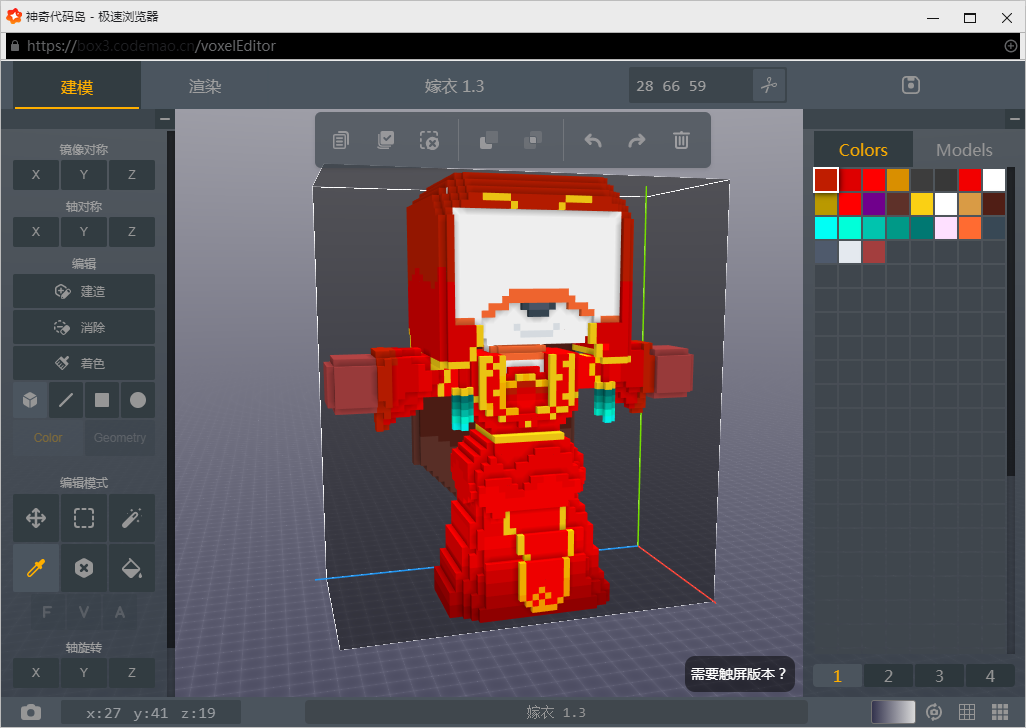Screen dimensions: 1026x728
Task: Switch to the 渲染 tab
Action: point(205,86)
